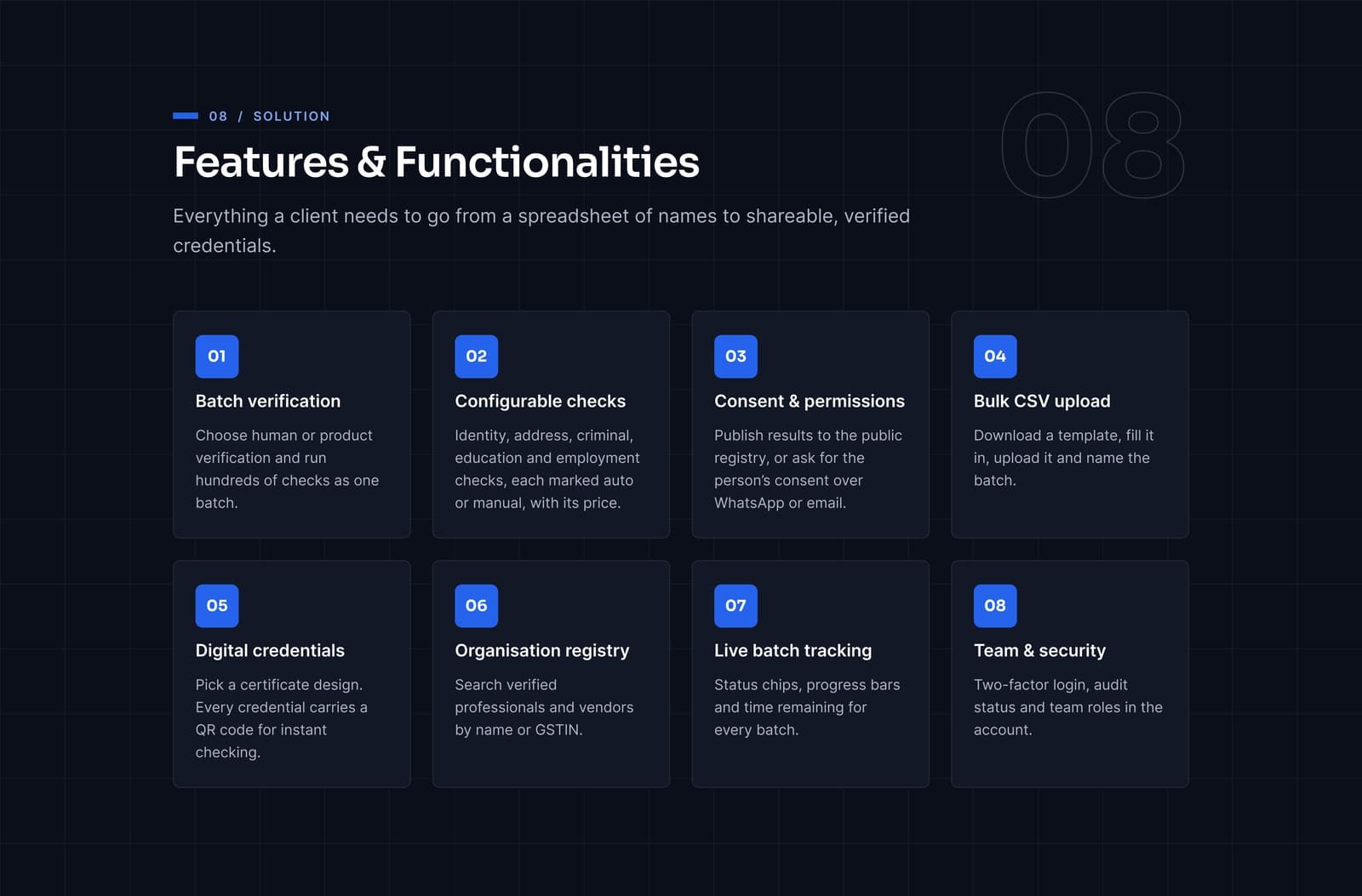The image size is (1362, 896).
Task: Click the text 'Two-factor login, audit status'
Action: pos(1068,707)
